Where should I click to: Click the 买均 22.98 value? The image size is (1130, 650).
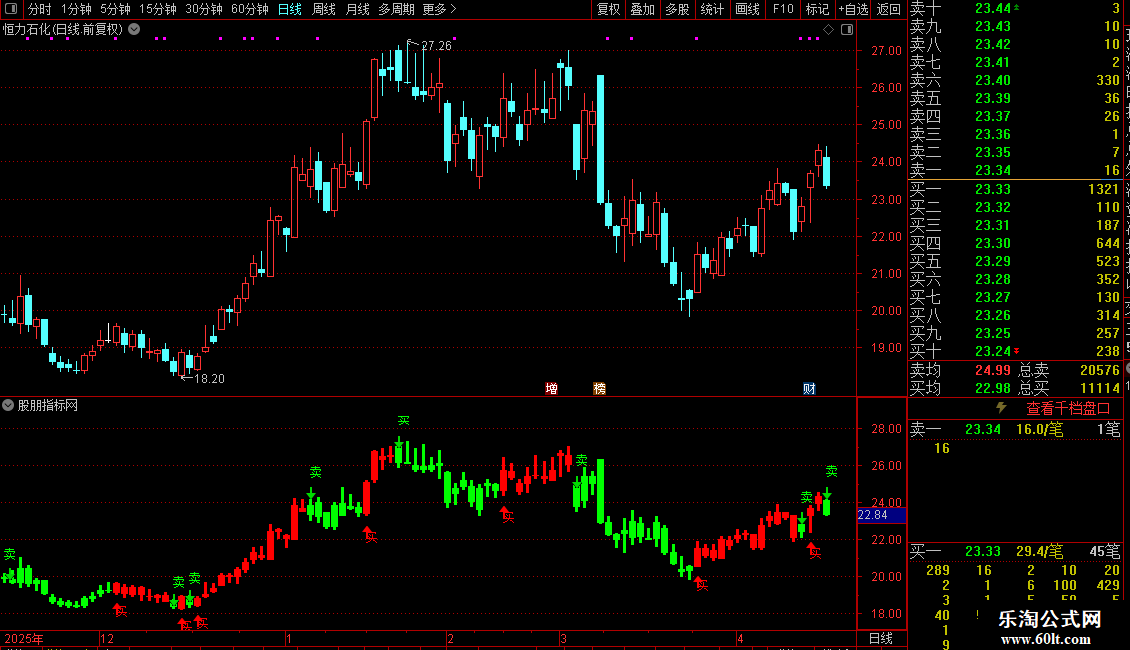[993, 388]
